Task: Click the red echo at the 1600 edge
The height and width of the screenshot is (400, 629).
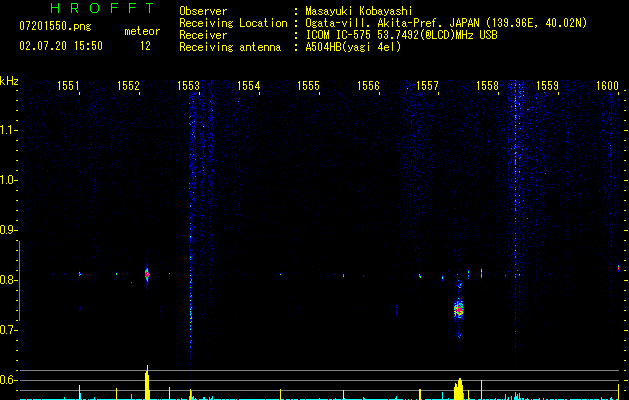Action: [618, 268]
